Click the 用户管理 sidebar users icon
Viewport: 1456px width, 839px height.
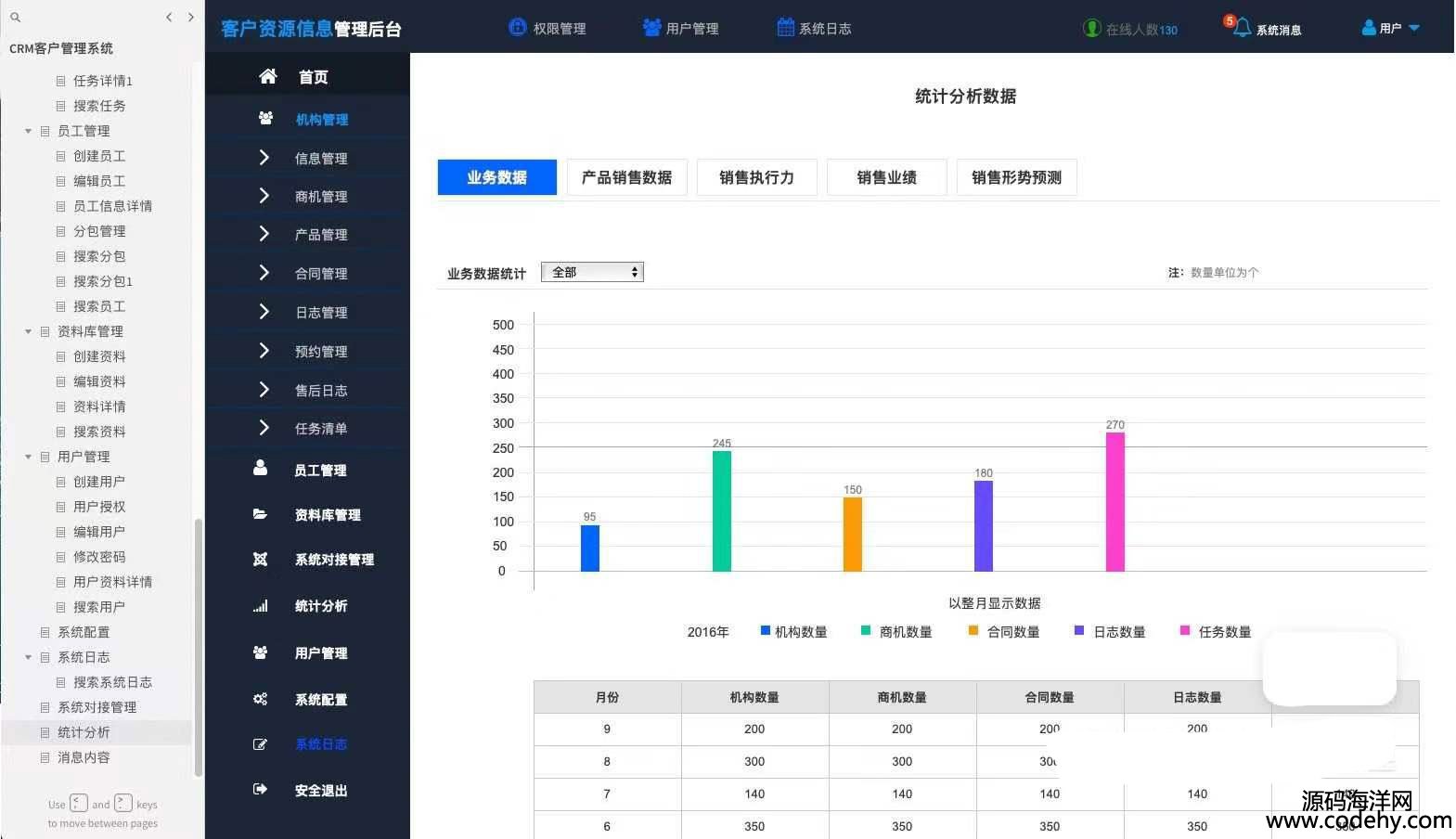pyautogui.click(x=261, y=652)
